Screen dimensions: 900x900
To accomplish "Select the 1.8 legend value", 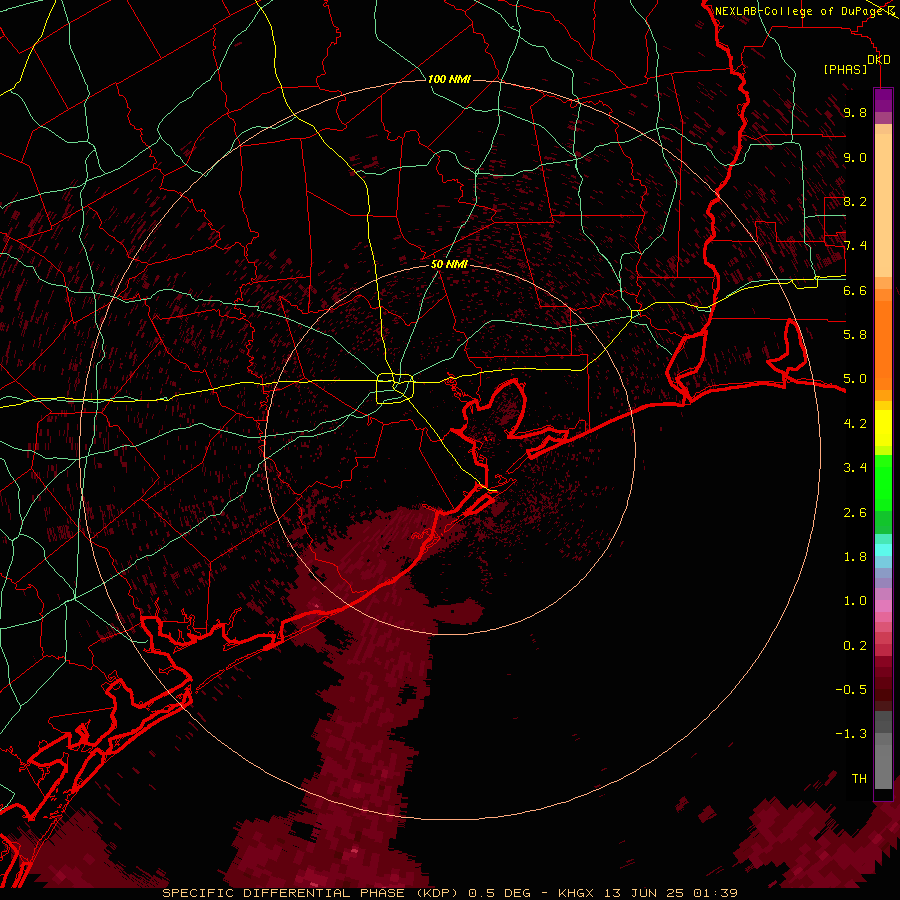I will pos(855,557).
